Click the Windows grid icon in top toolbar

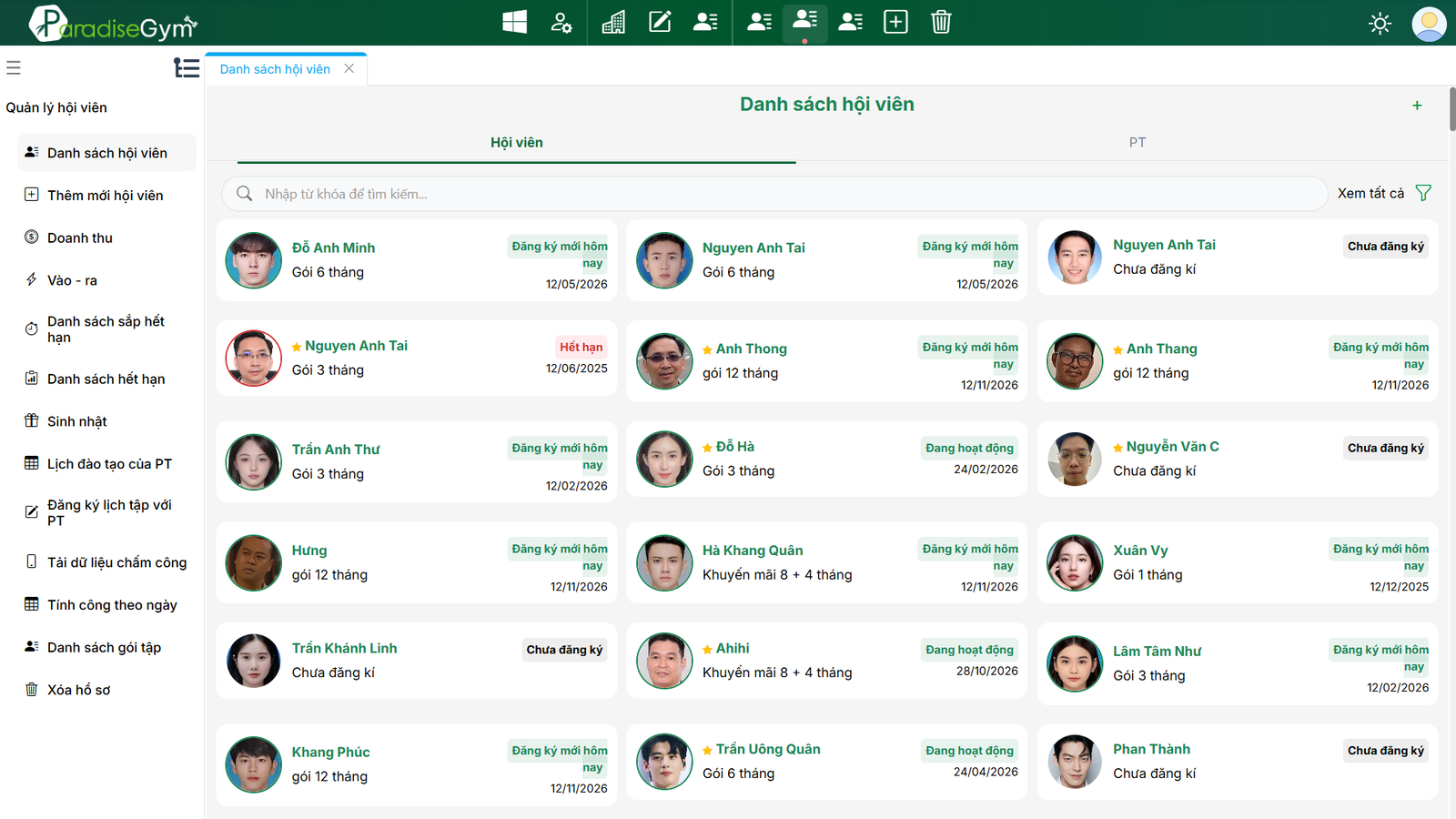tap(515, 22)
